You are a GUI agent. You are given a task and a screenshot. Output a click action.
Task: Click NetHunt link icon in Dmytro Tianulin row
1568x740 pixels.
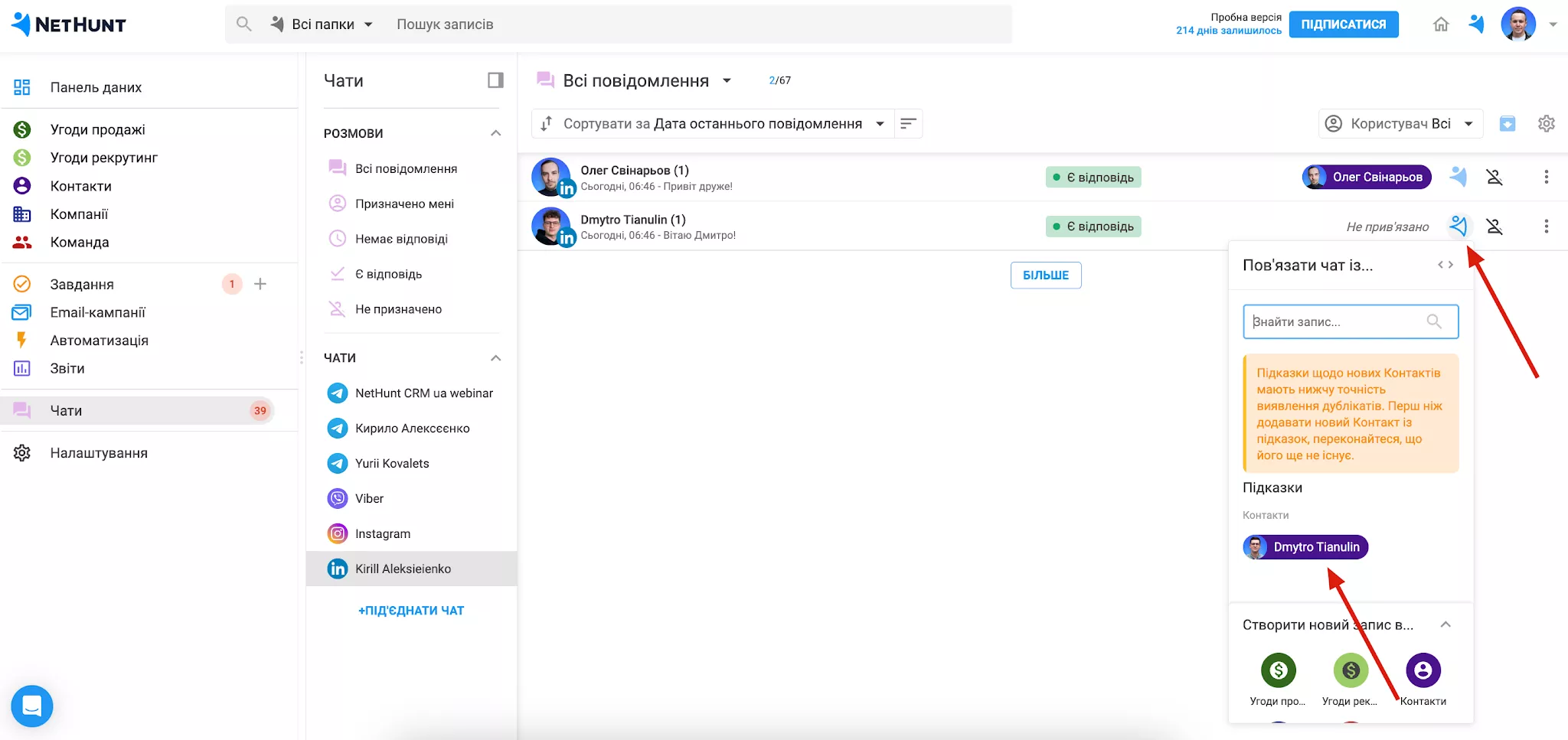tap(1458, 226)
